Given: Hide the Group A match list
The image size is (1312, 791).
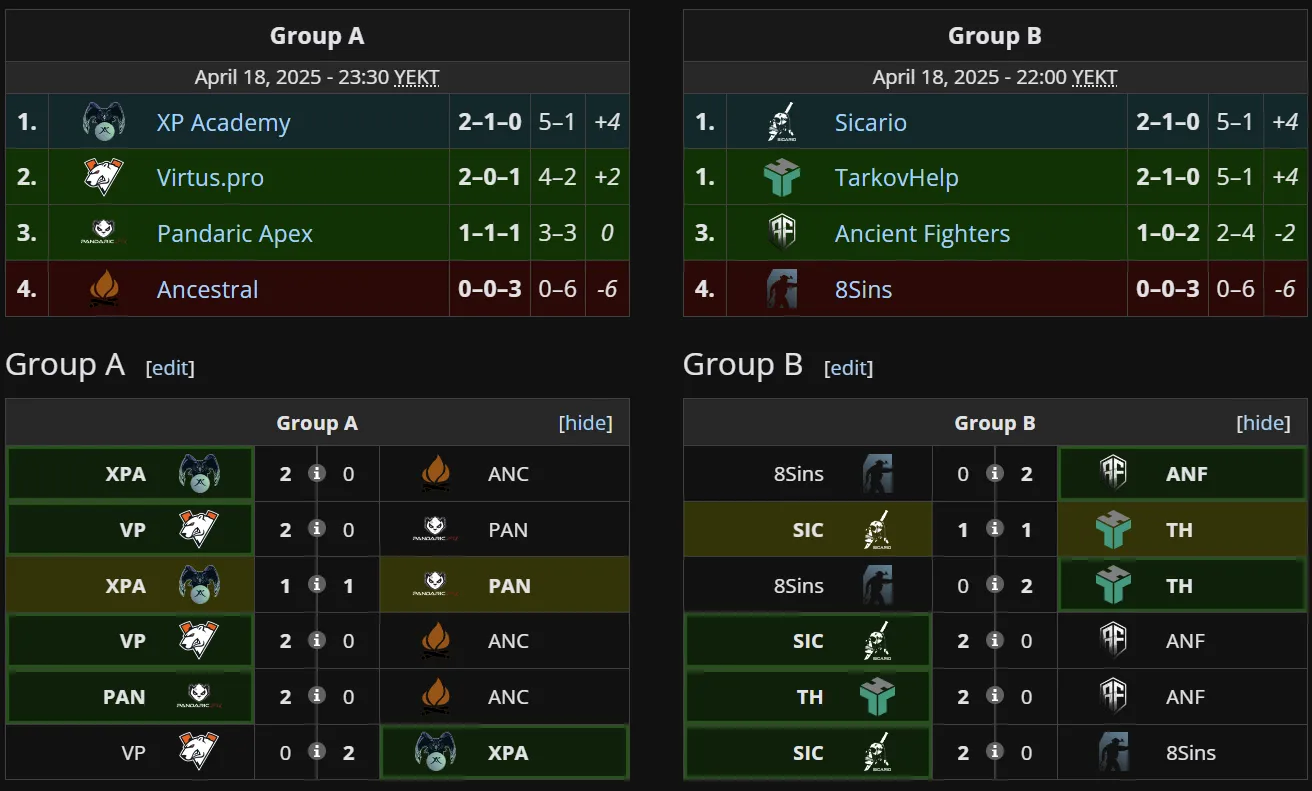Looking at the screenshot, I should (585, 423).
